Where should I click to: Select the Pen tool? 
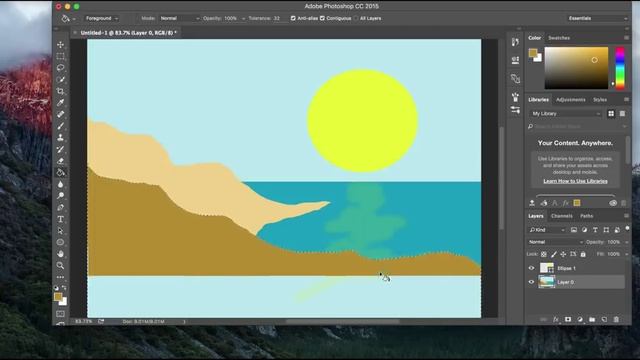(x=60, y=207)
